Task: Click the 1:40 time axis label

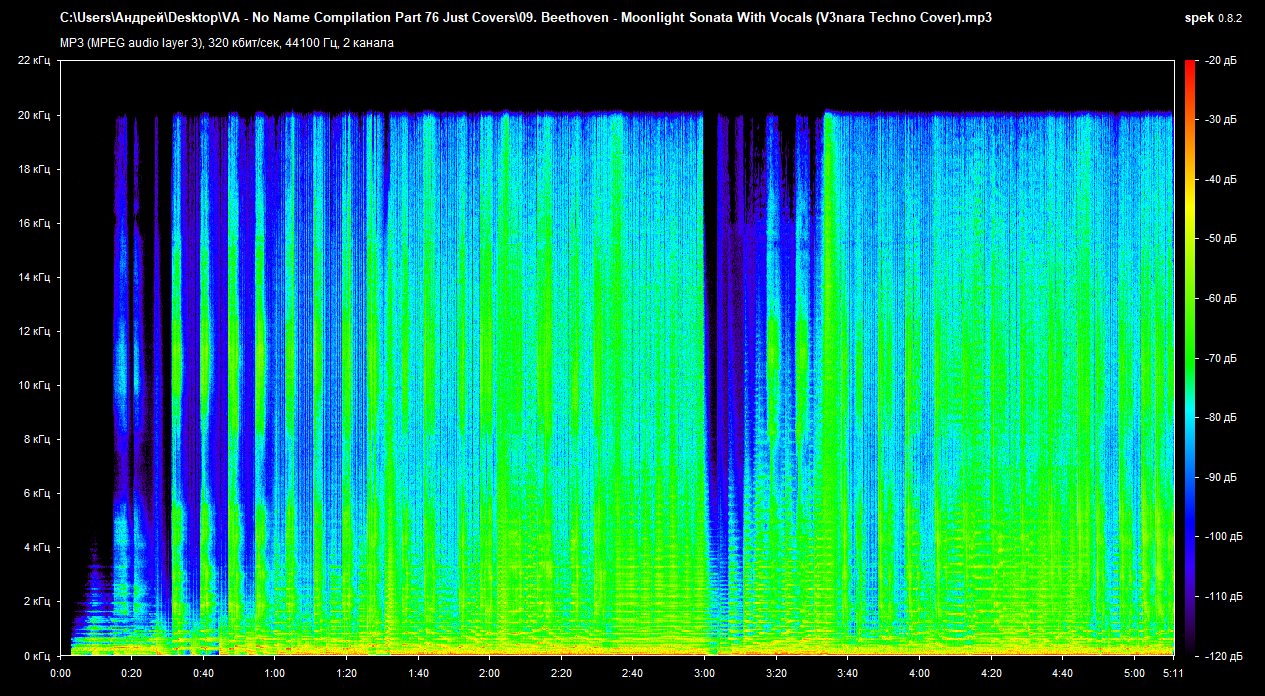Action: click(x=418, y=673)
